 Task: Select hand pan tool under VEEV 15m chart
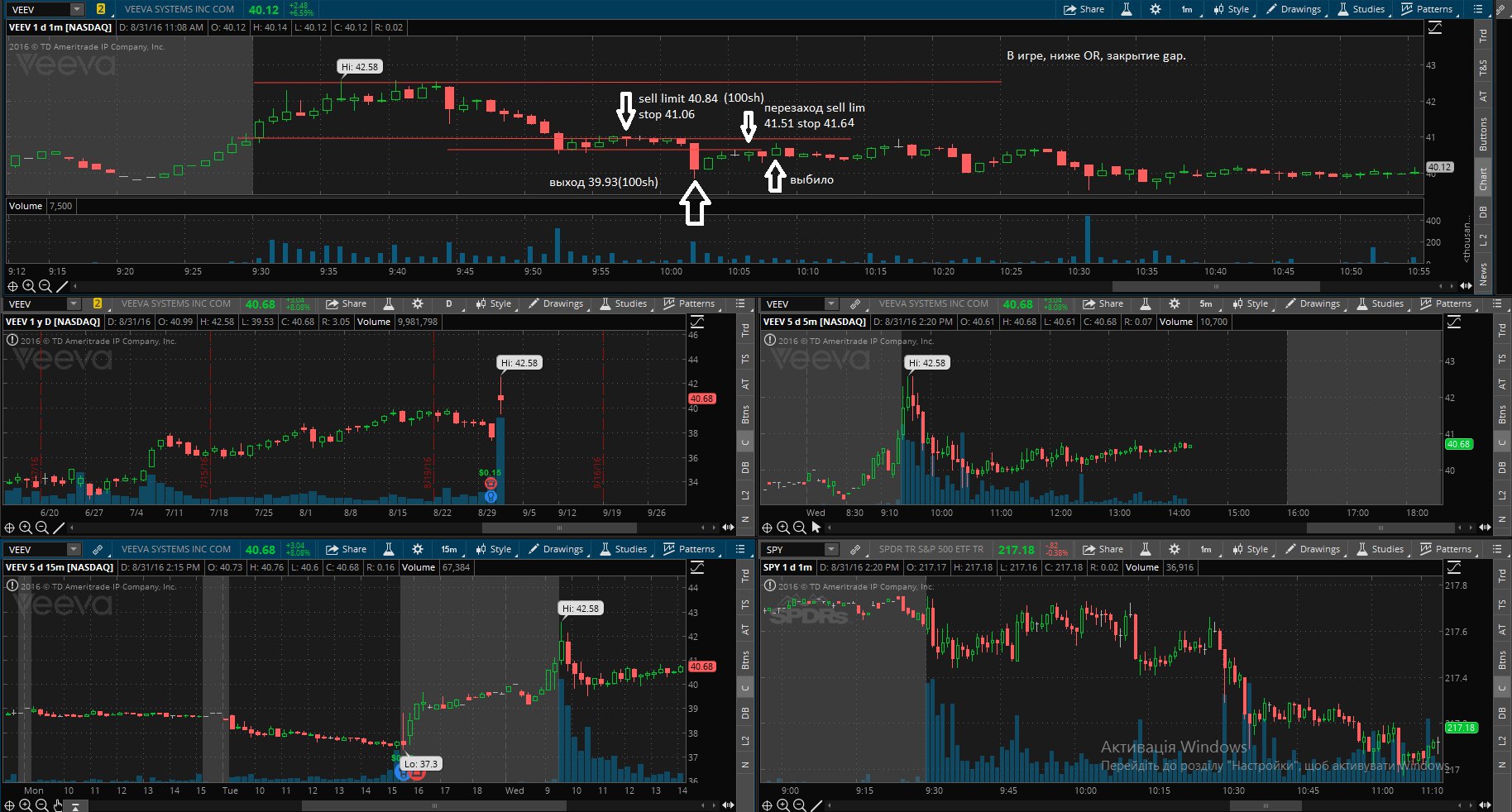click(x=58, y=805)
